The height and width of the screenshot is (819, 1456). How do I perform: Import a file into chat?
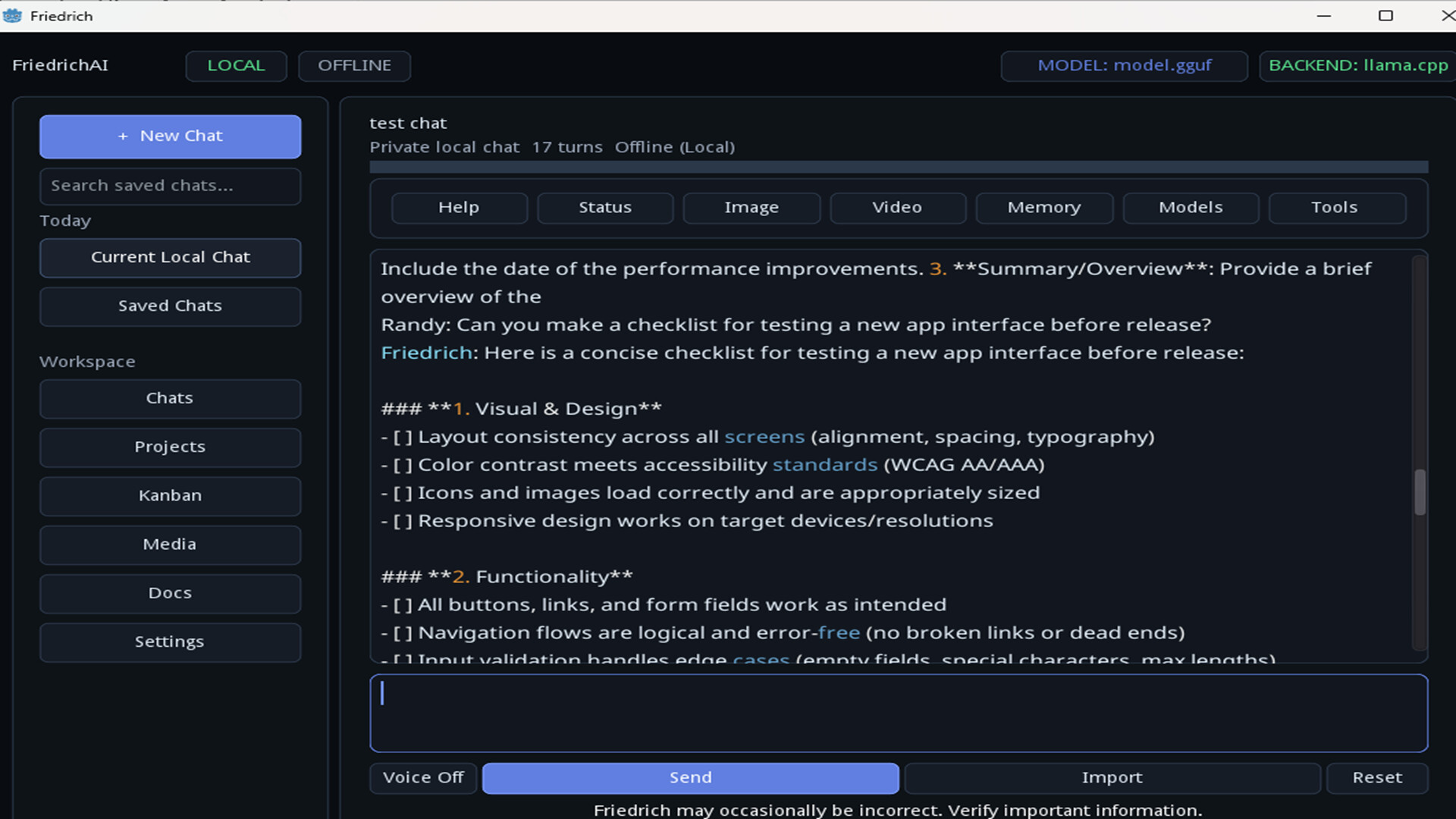point(1112,778)
